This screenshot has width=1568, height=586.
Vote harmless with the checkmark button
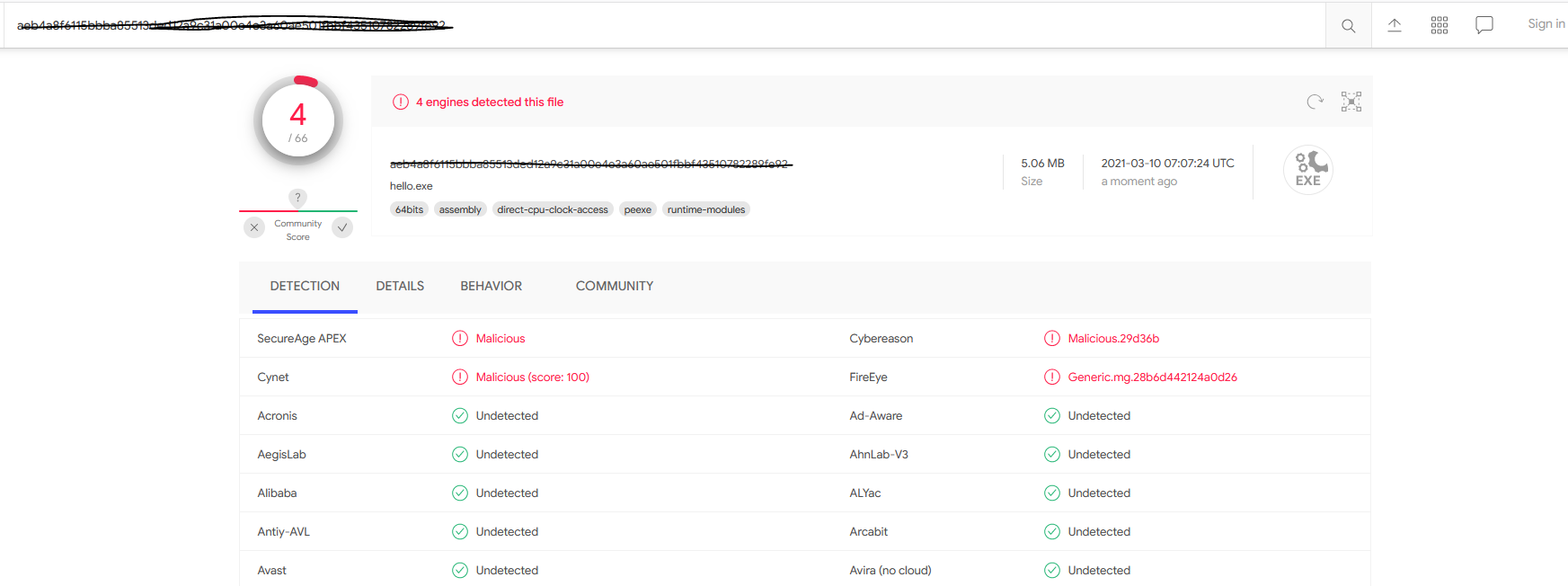point(342,227)
